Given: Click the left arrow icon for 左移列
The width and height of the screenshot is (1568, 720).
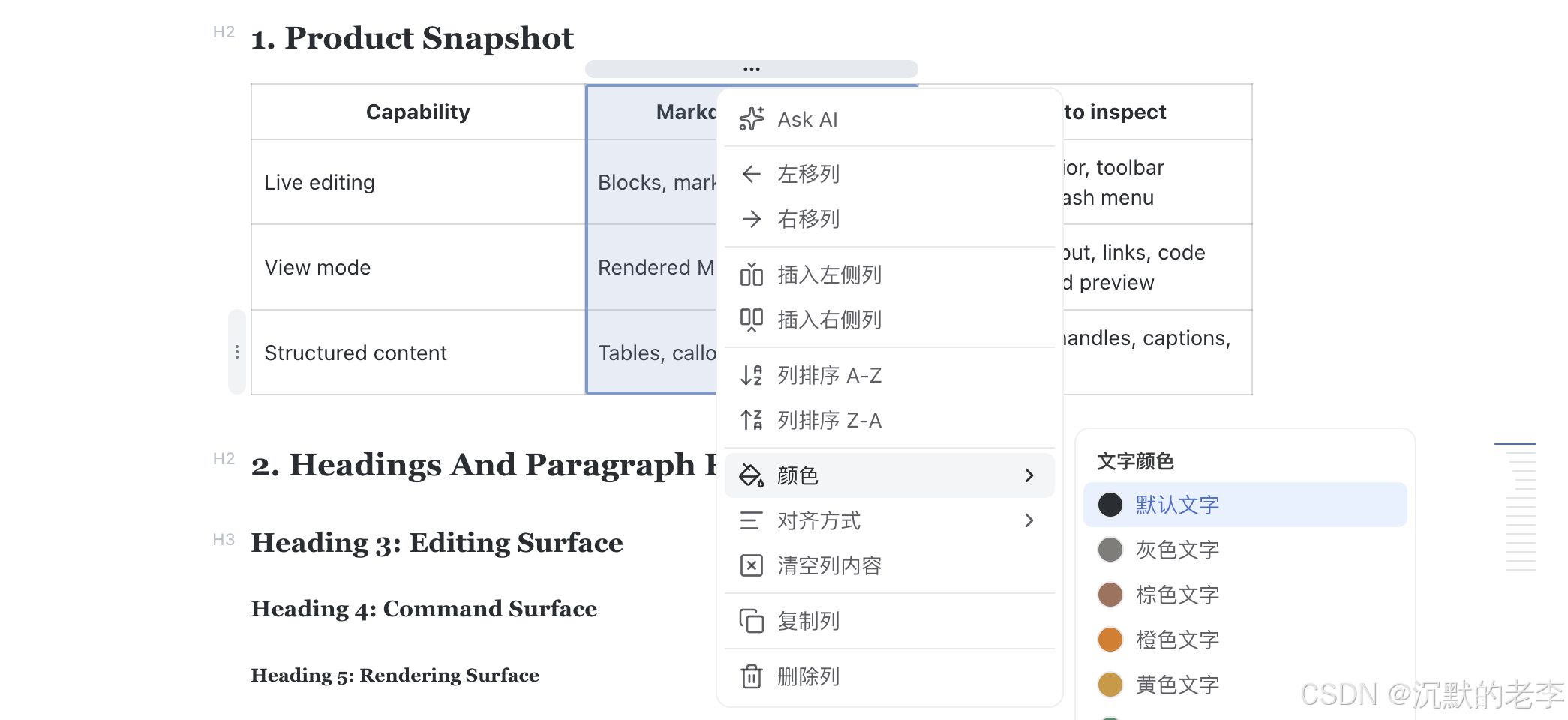Looking at the screenshot, I should [x=752, y=174].
